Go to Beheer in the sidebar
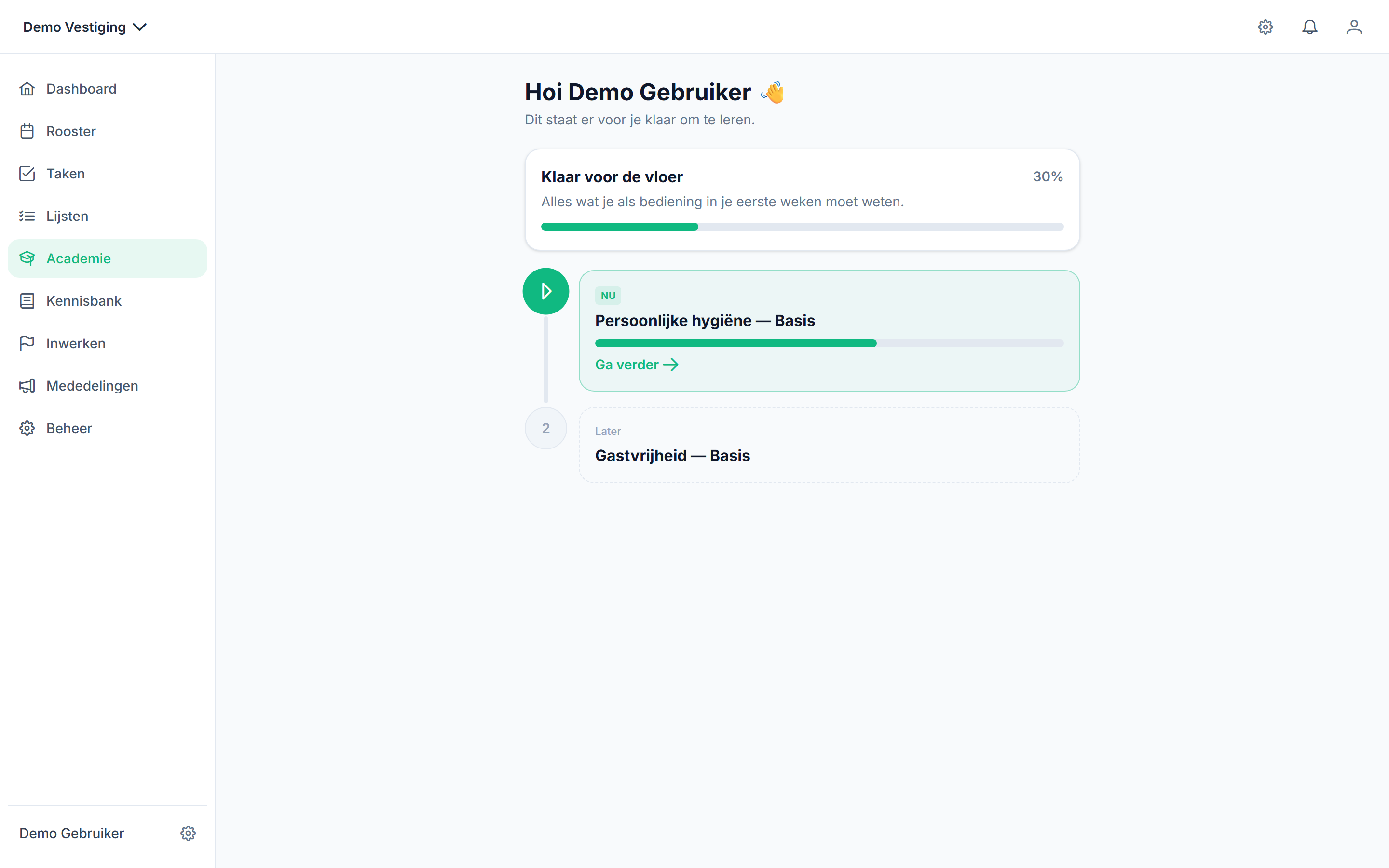The image size is (1389, 868). pyautogui.click(x=108, y=429)
